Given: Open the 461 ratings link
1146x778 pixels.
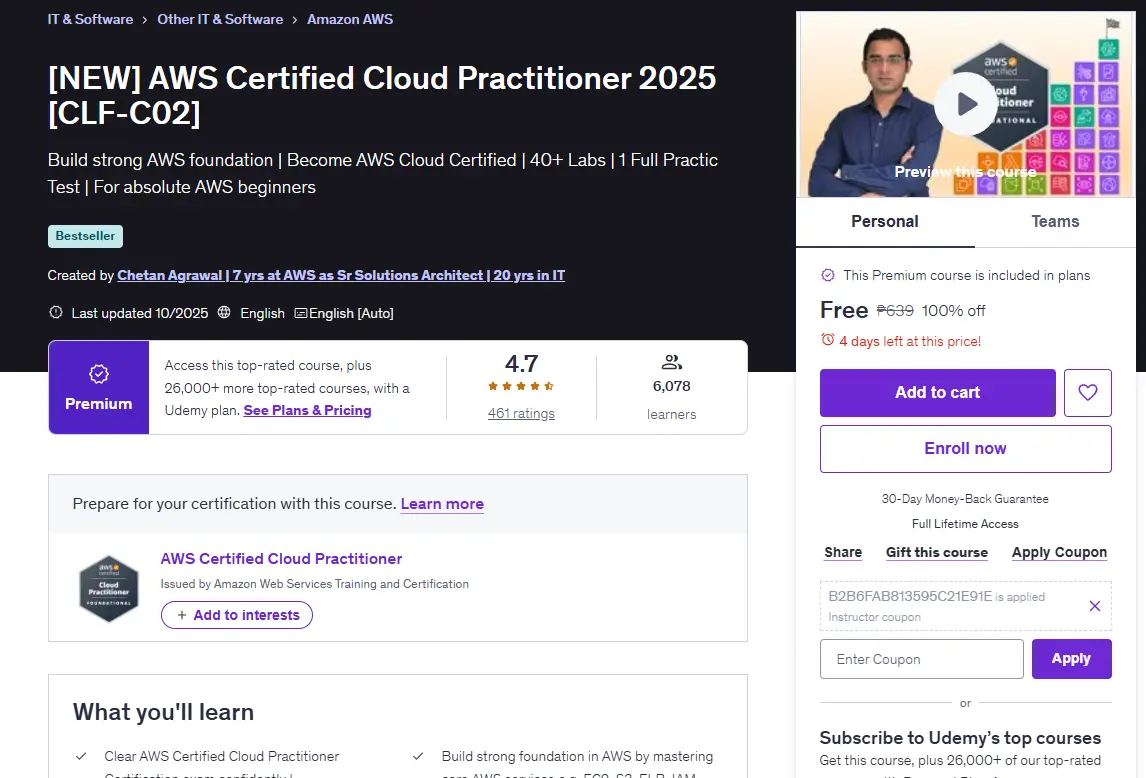Looking at the screenshot, I should 521,413.
